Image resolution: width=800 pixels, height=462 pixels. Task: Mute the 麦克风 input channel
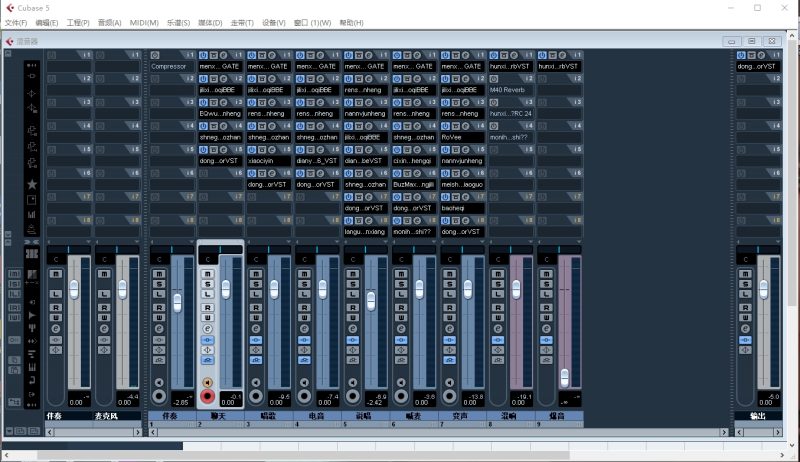pos(104,274)
